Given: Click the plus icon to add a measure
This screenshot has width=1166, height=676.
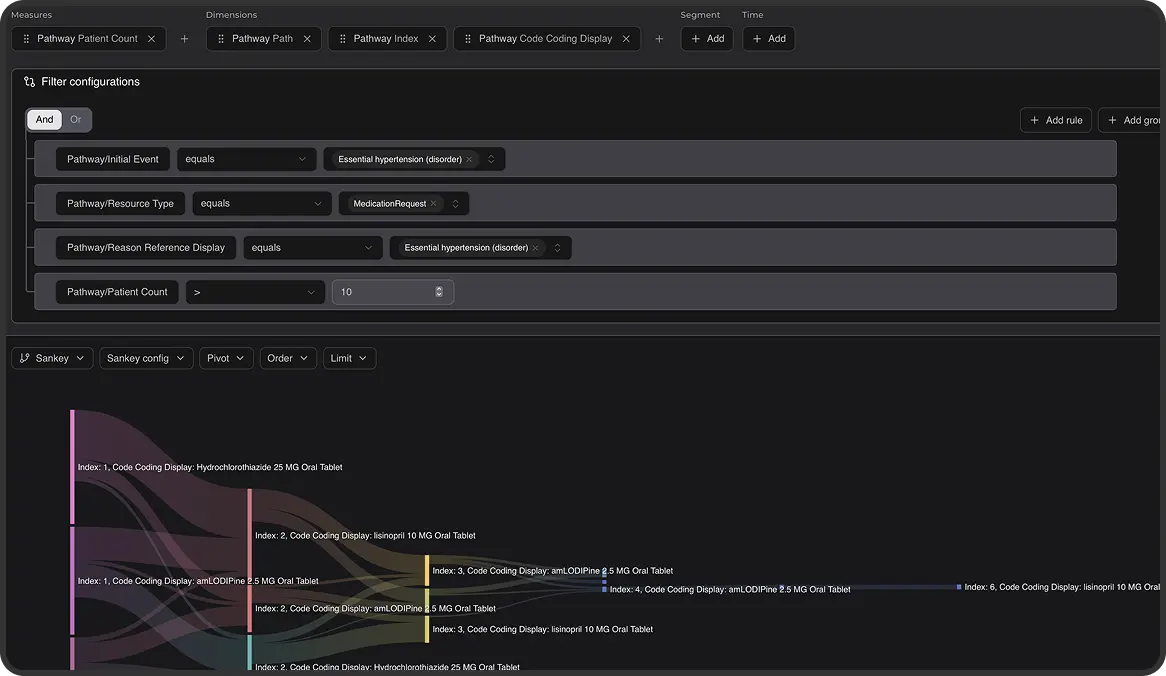Looking at the screenshot, I should pos(184,39).
